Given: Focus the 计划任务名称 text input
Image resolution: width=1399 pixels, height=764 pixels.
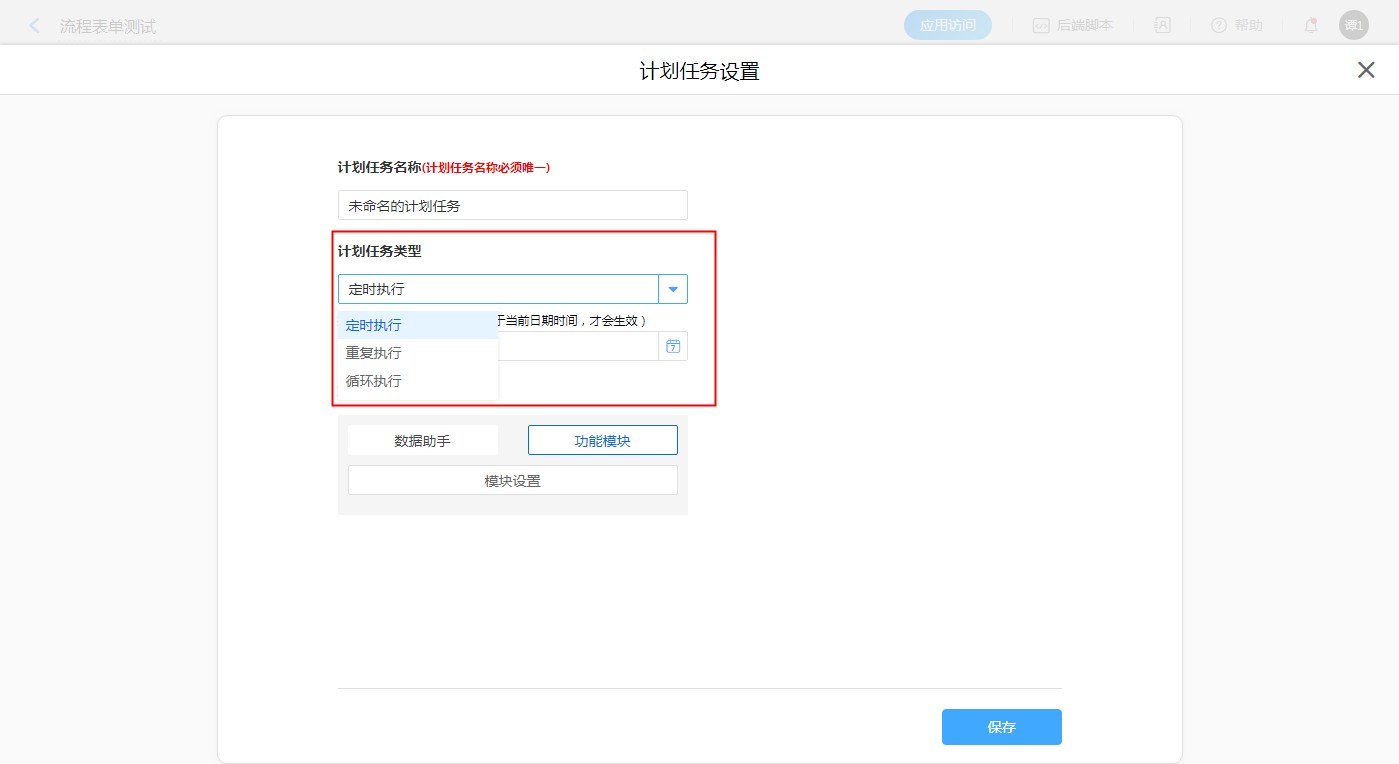Looking at the screenshot, I should [x=512, y=205].
